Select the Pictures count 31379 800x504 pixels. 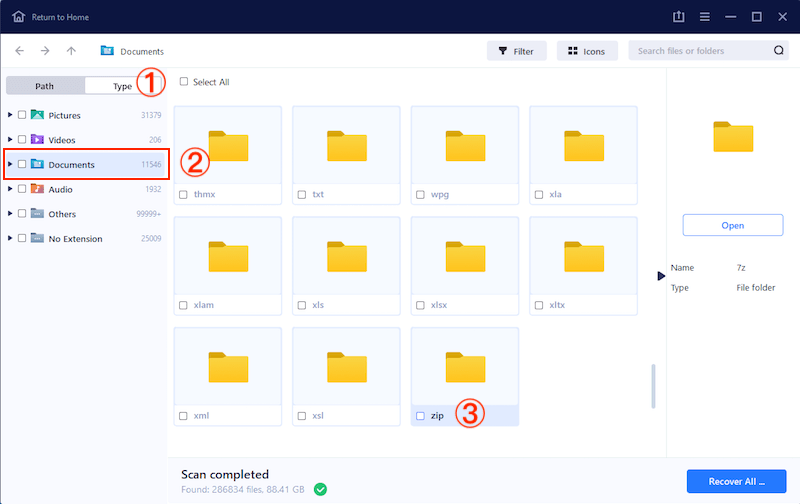(151, 115)
